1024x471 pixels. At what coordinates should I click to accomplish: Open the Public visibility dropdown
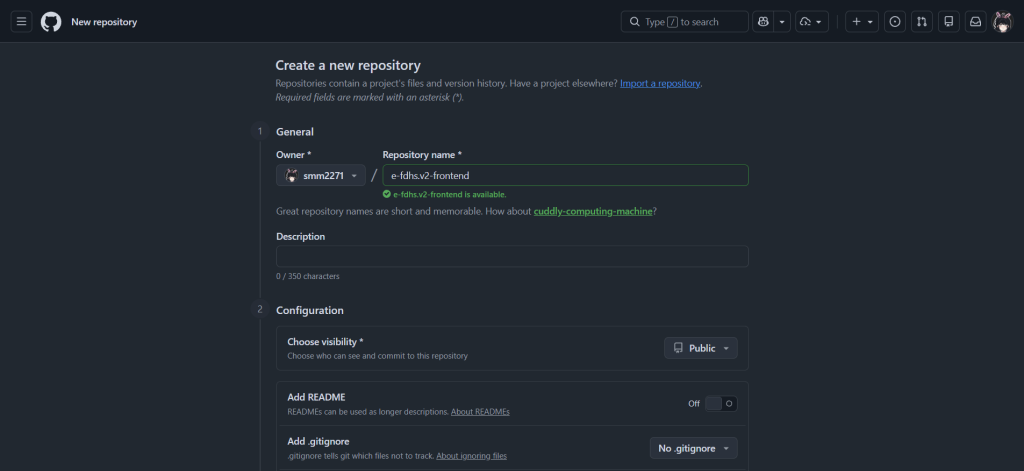701,348
